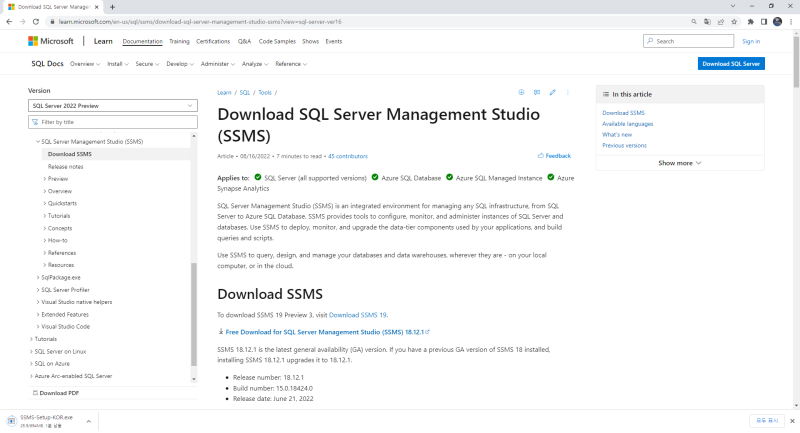Click the Download PDF link
This screenshot has height=433, width=800.
[56, 393]
